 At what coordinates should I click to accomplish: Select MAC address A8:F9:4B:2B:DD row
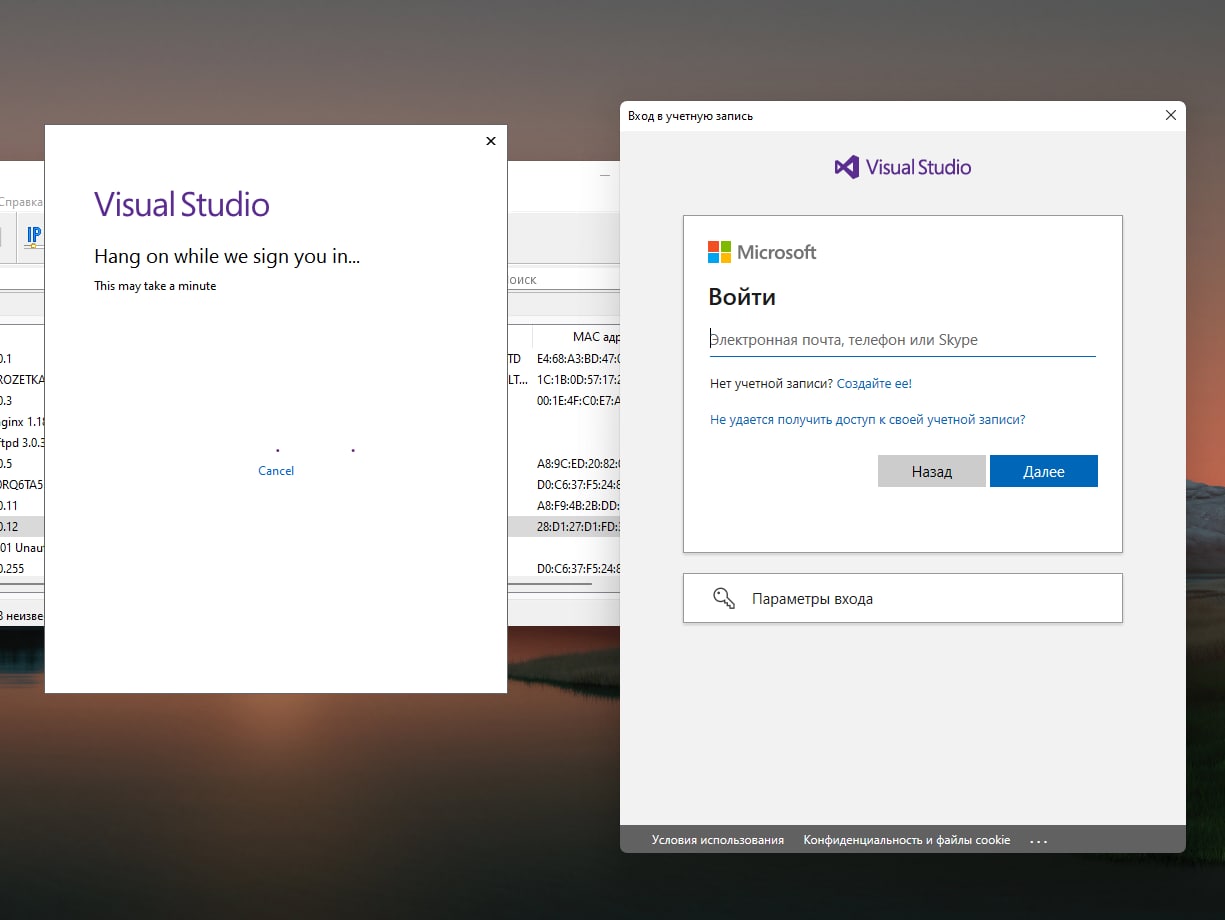[578, 506]
